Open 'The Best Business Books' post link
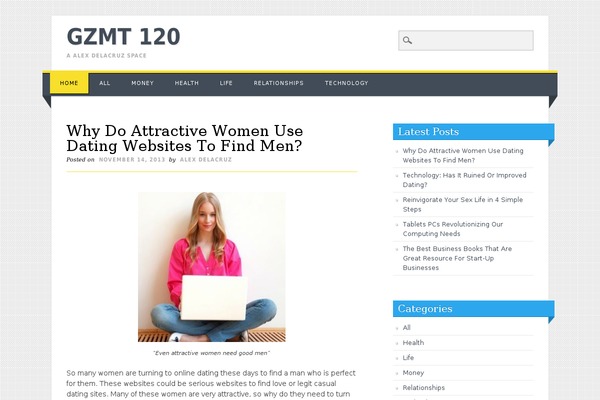Viewport: 600px width, 400px height. tap(457, 258)
